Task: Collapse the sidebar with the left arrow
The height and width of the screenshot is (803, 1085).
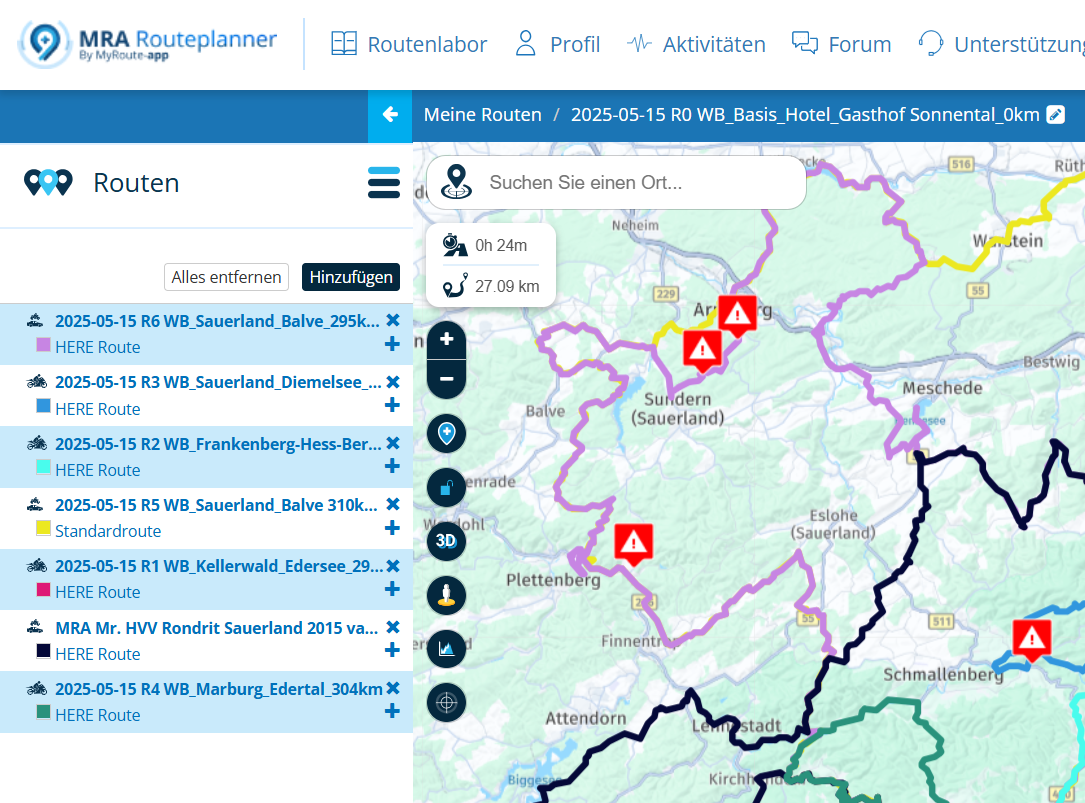Action: coord(390,115)
